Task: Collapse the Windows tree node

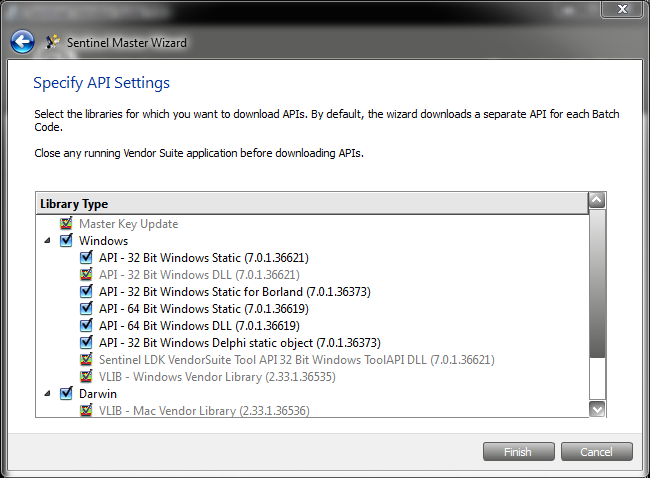Action: point(46,241)
